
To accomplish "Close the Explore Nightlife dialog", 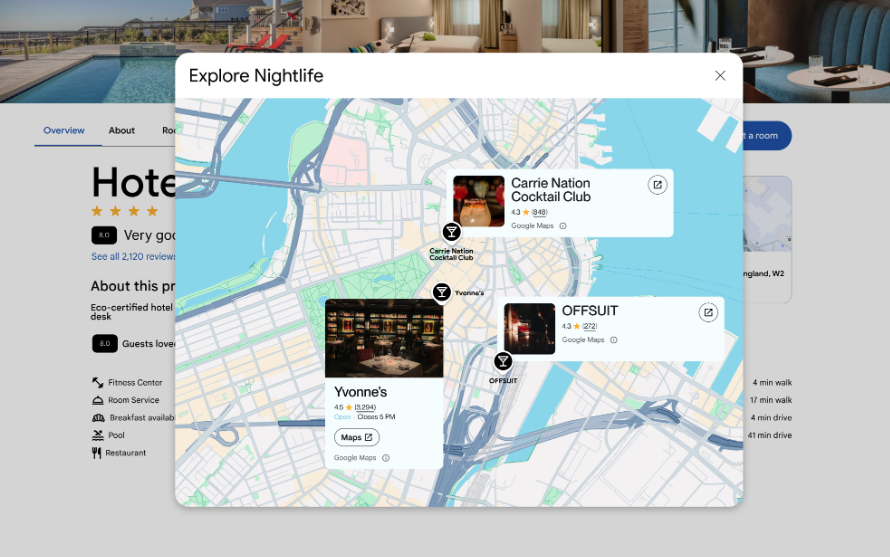I will [x=720, y=76].
